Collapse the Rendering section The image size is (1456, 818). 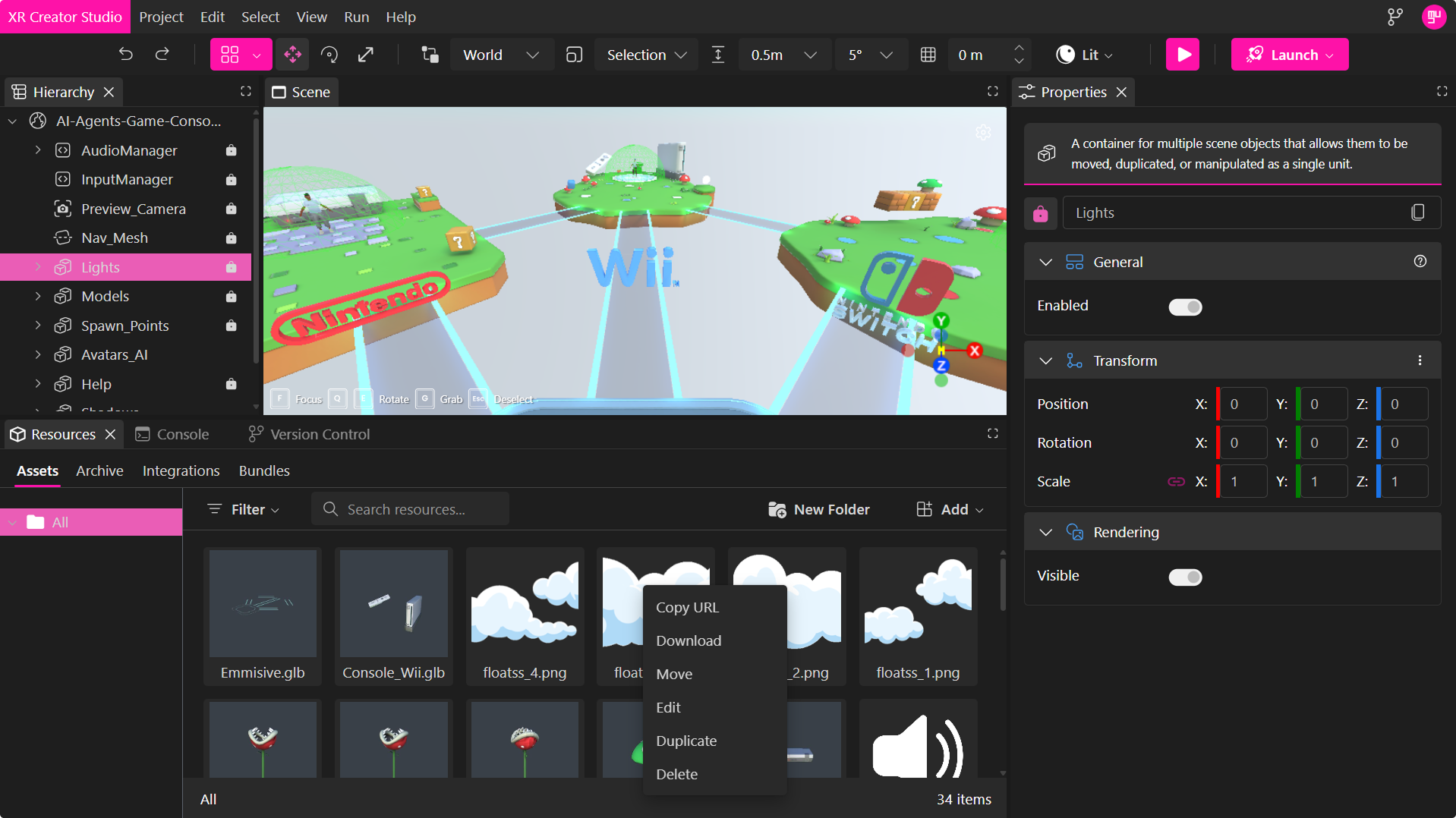click(1045, 532)
